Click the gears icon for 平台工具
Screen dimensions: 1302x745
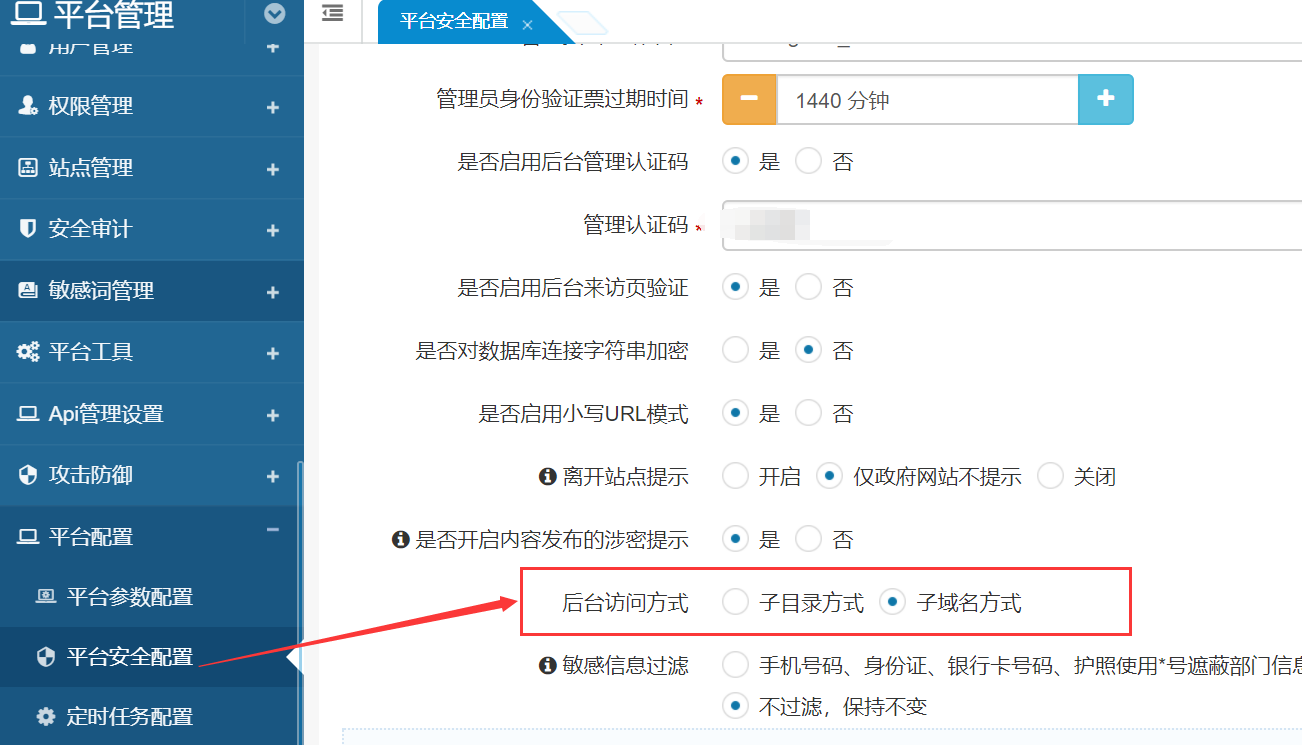click(28, 352)
